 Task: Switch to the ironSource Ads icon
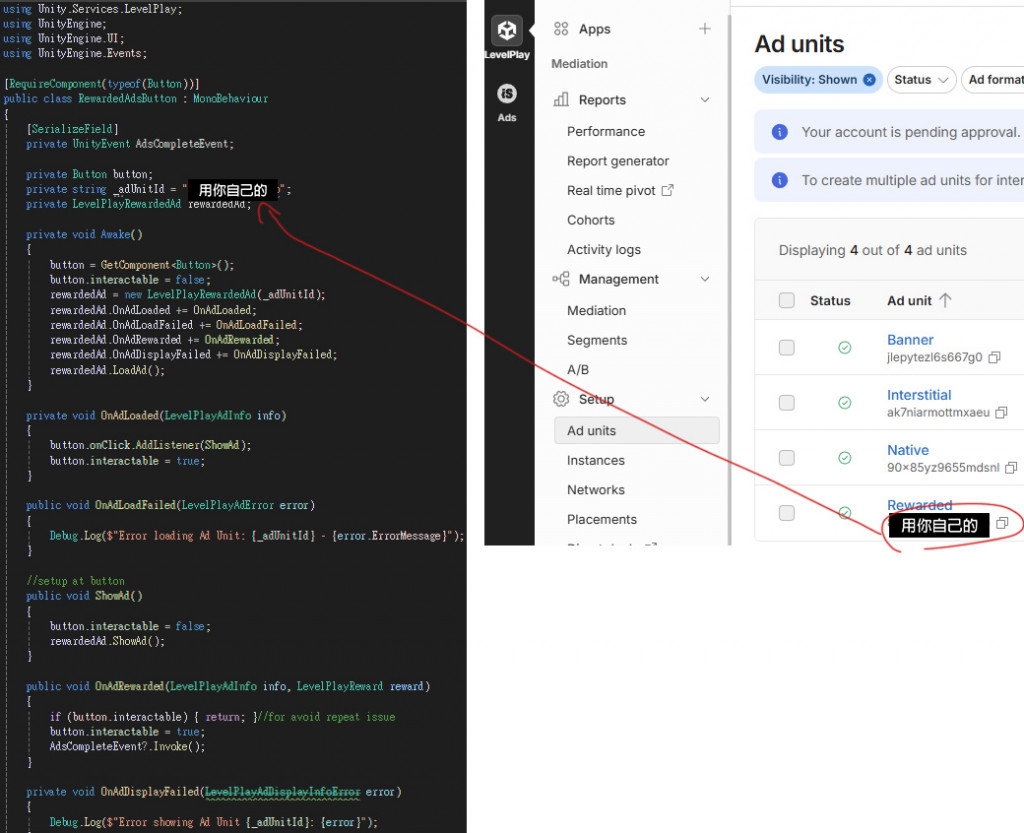pos(507,94)
